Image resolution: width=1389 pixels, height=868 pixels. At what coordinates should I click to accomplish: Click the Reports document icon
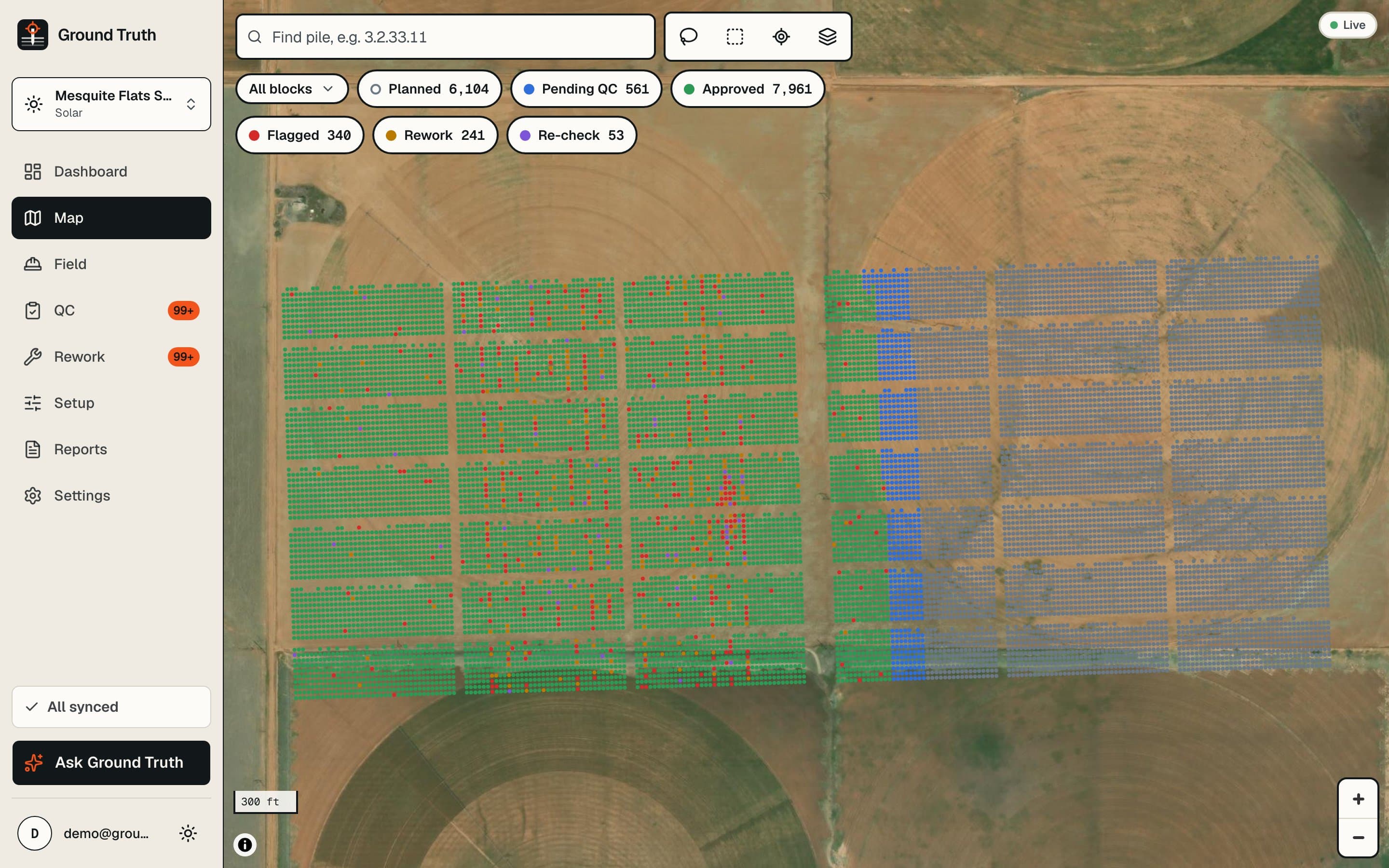[33, 449]
